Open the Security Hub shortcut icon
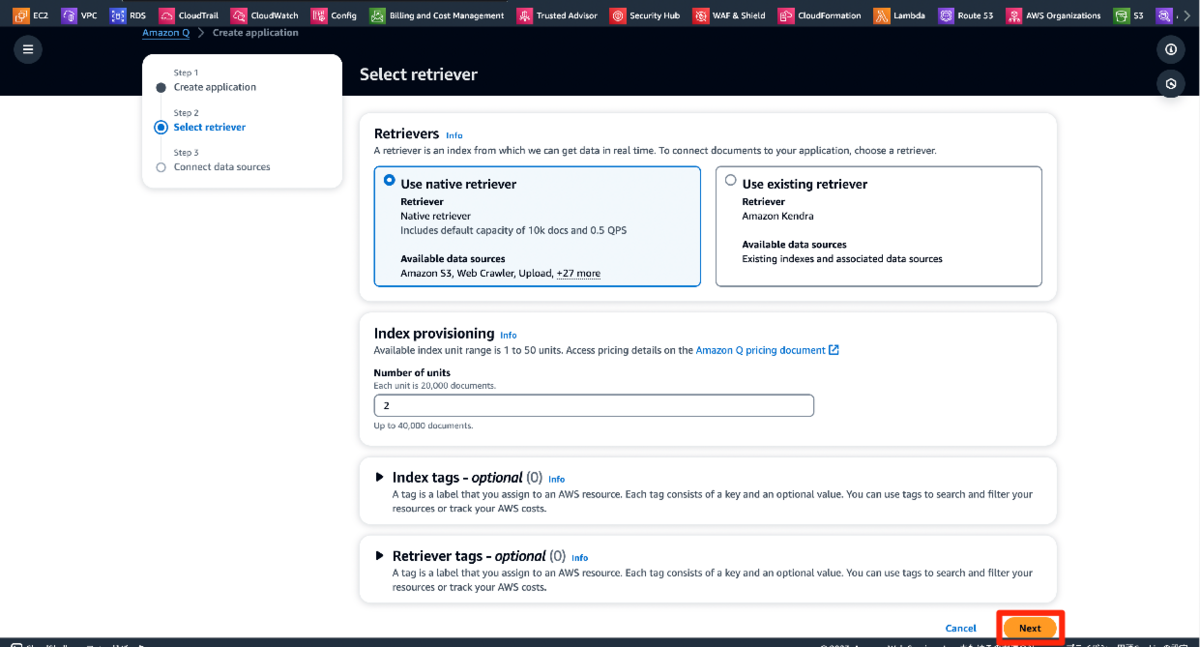The width and height of the screenshot is (1200, 647). pyautogui.click(x=618, y=16)
